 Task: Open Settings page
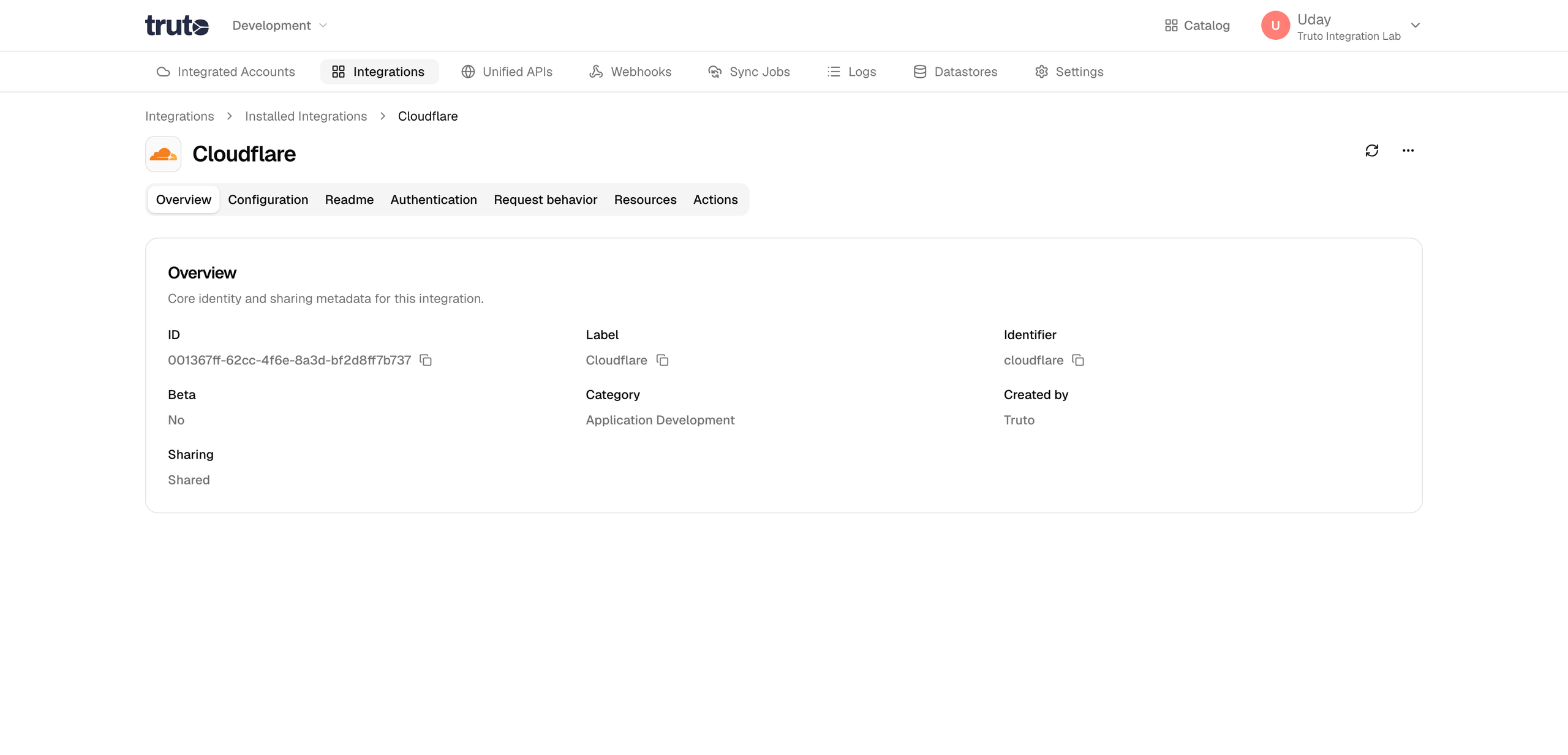pyautogui.click(x=1069, y=72)
